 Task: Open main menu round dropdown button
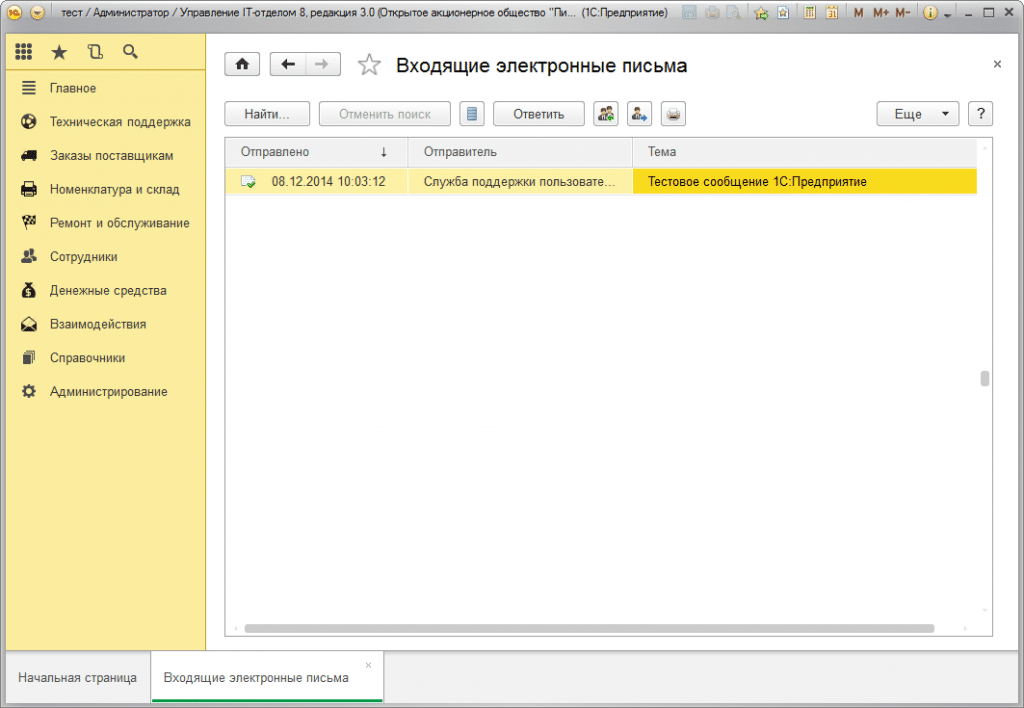(x=37, y=12)
